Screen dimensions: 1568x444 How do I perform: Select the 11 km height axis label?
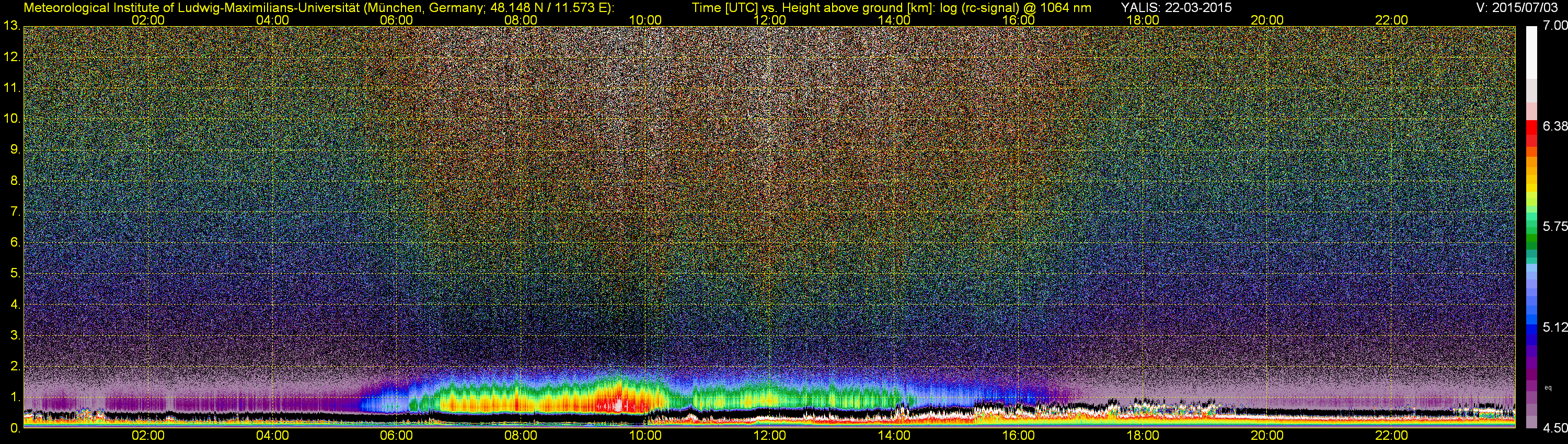click(x=11, y=88)
